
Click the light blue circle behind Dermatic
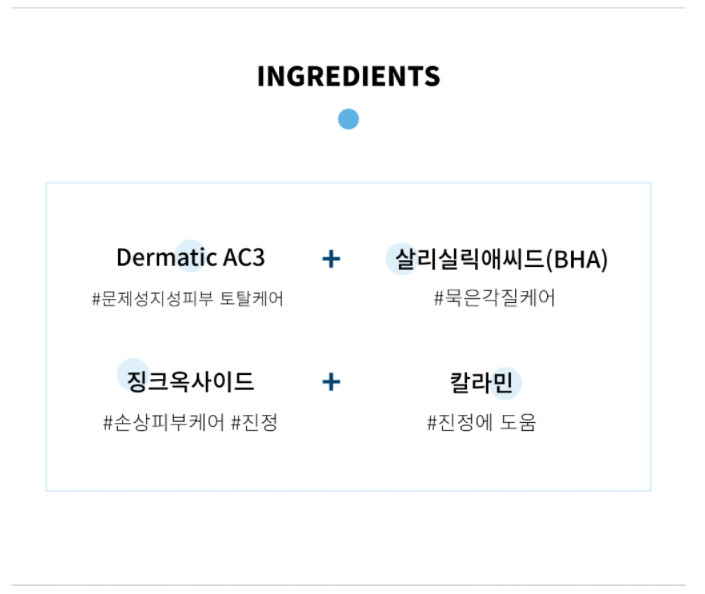point(190,256)
